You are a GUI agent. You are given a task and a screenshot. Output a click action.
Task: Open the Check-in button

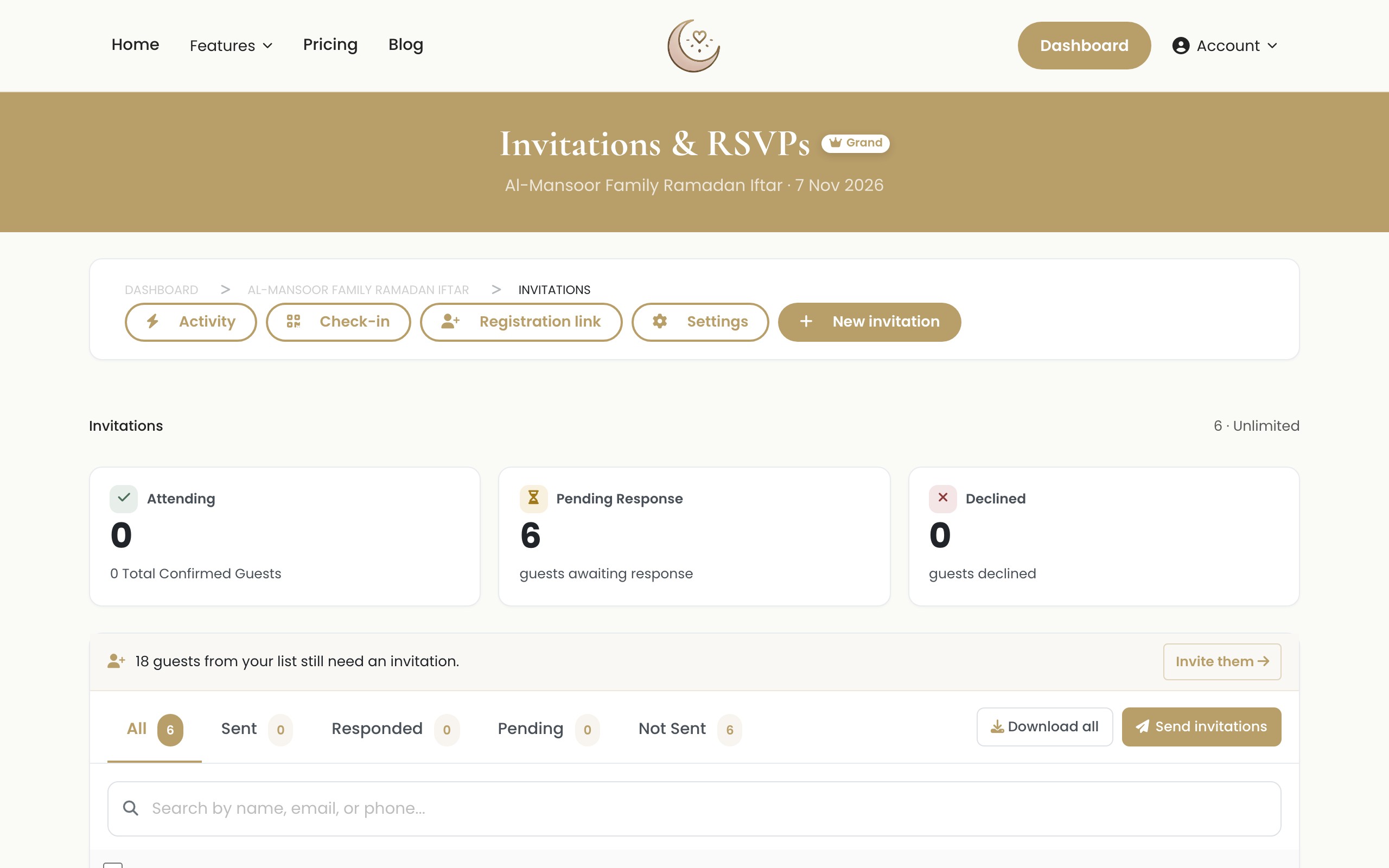pyautogui.click(x=338, y=322)
